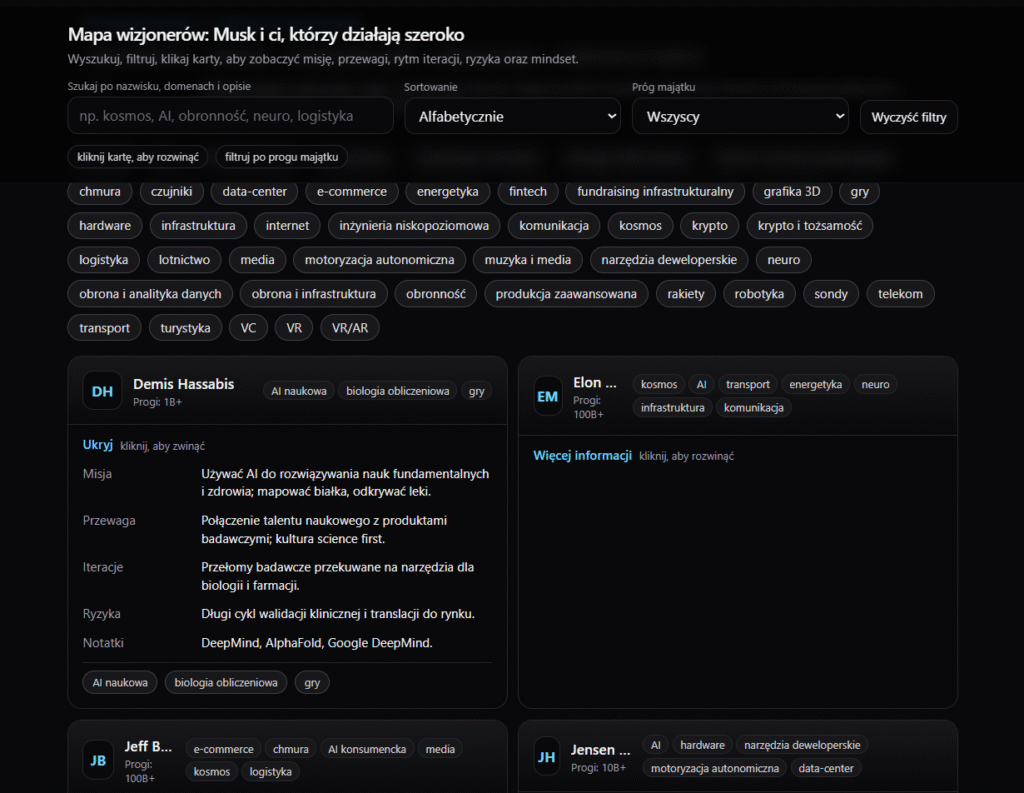Click the DH avatar of Demis Hassabis
The height and width of the screenshot is (793, 1024).
[x=102, y=391]
